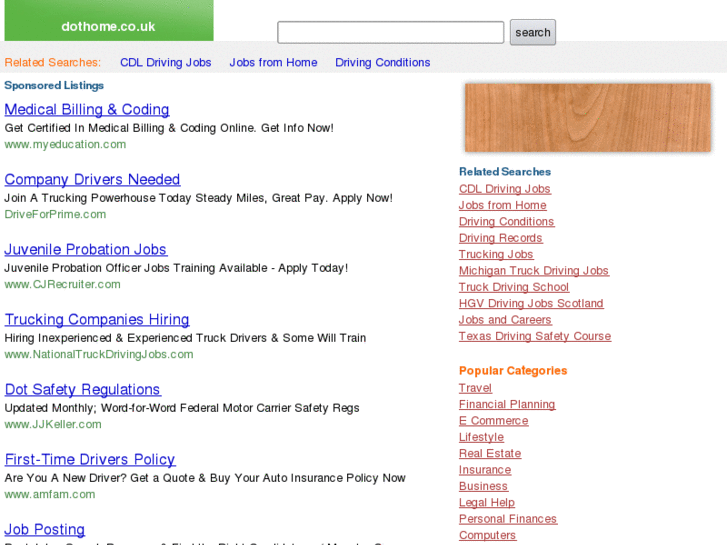The image size is (727, 545).
Task: Visit www.NationalTruckDrivingJobs.com URL
Action: 99,354
